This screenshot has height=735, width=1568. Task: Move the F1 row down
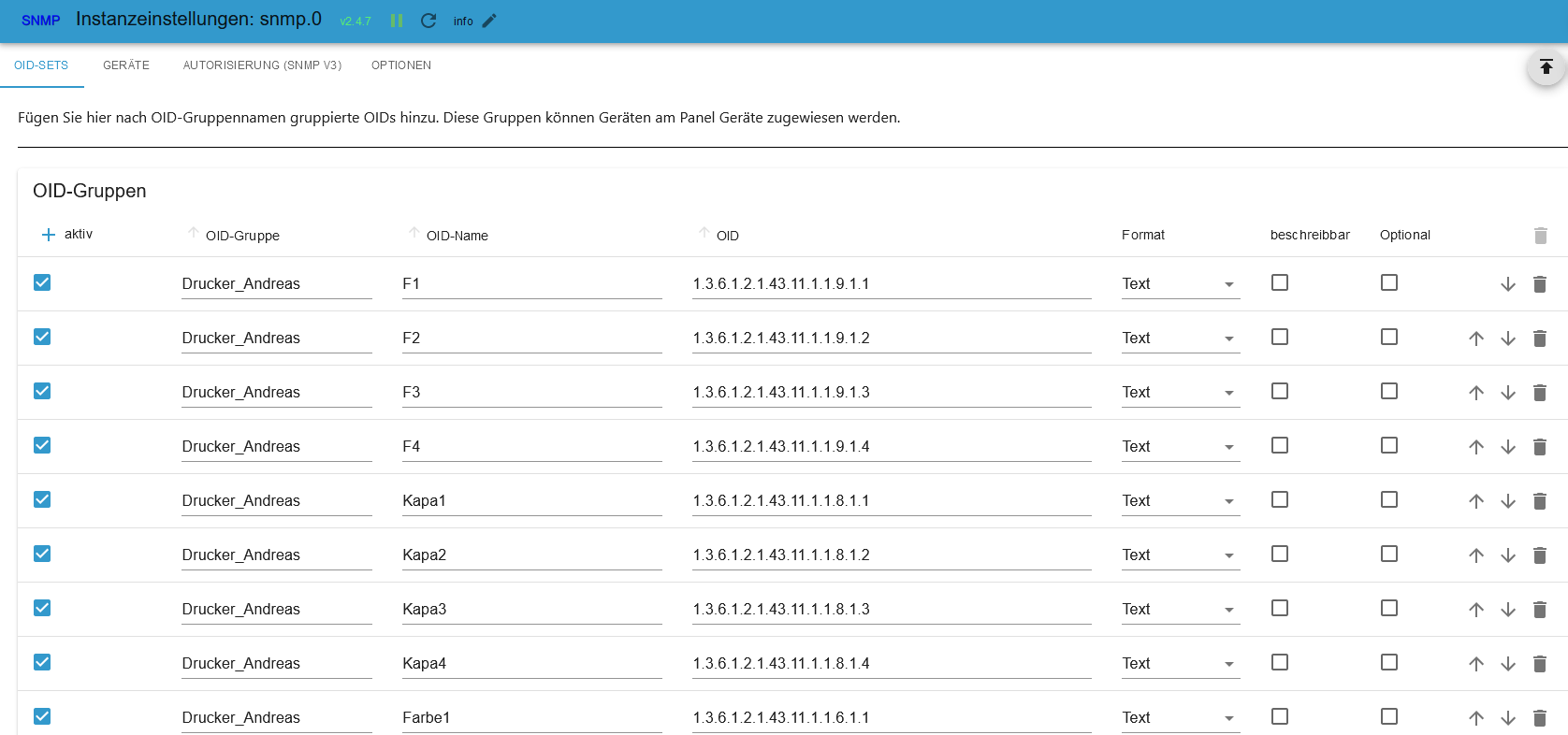1508,284
